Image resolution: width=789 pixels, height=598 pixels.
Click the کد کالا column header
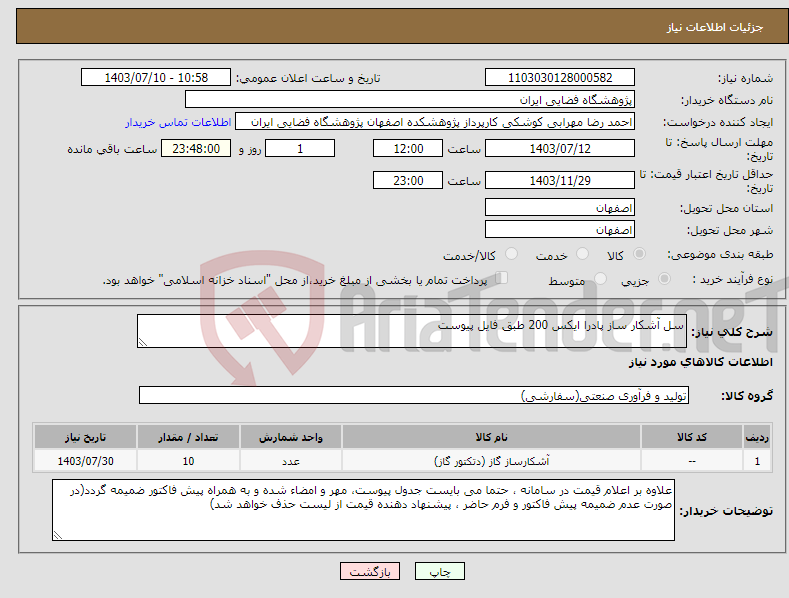tap(692, 437)
